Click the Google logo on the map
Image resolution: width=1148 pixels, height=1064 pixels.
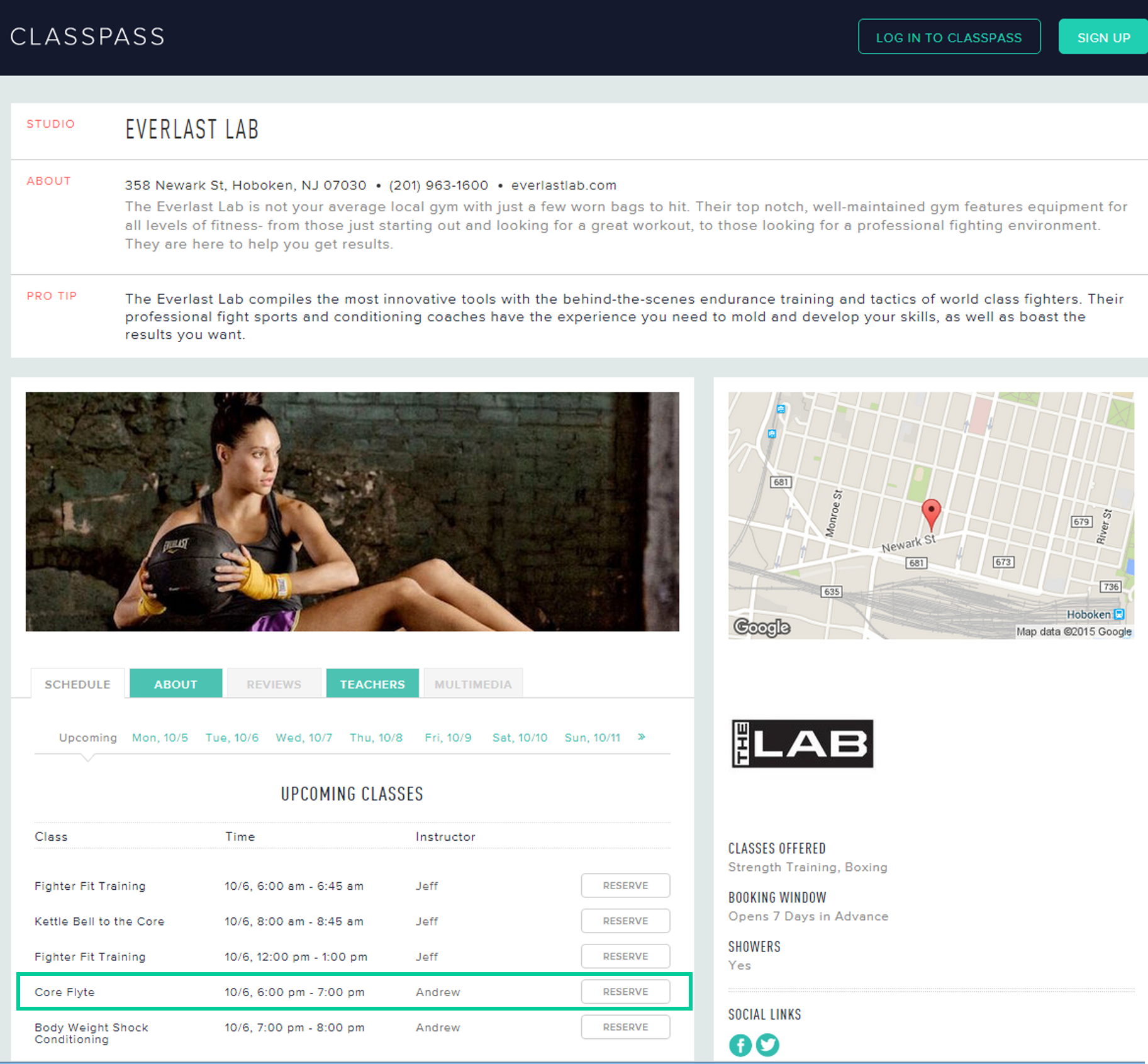point(762,627)
